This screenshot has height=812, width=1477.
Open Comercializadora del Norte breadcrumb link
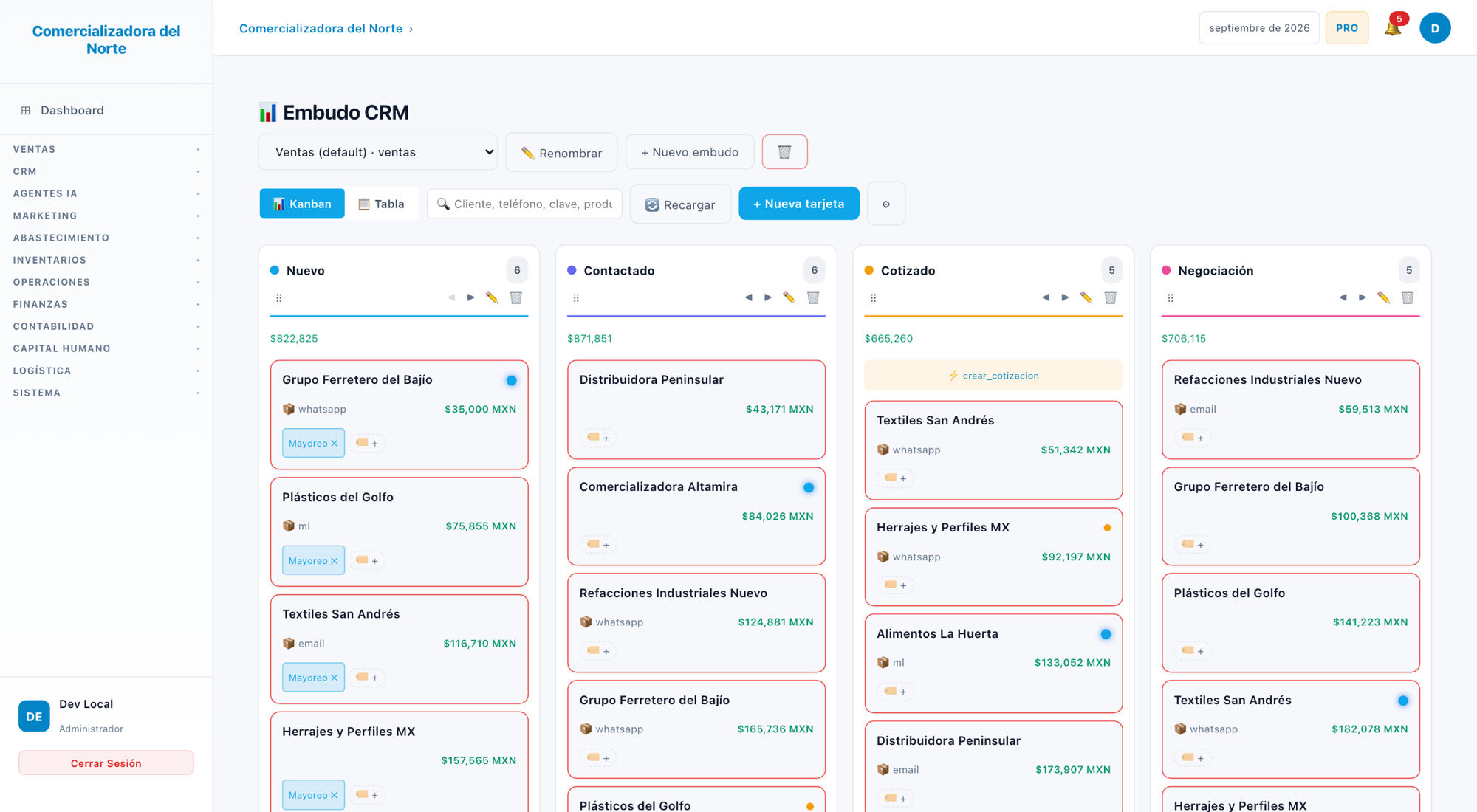(321, 28)
